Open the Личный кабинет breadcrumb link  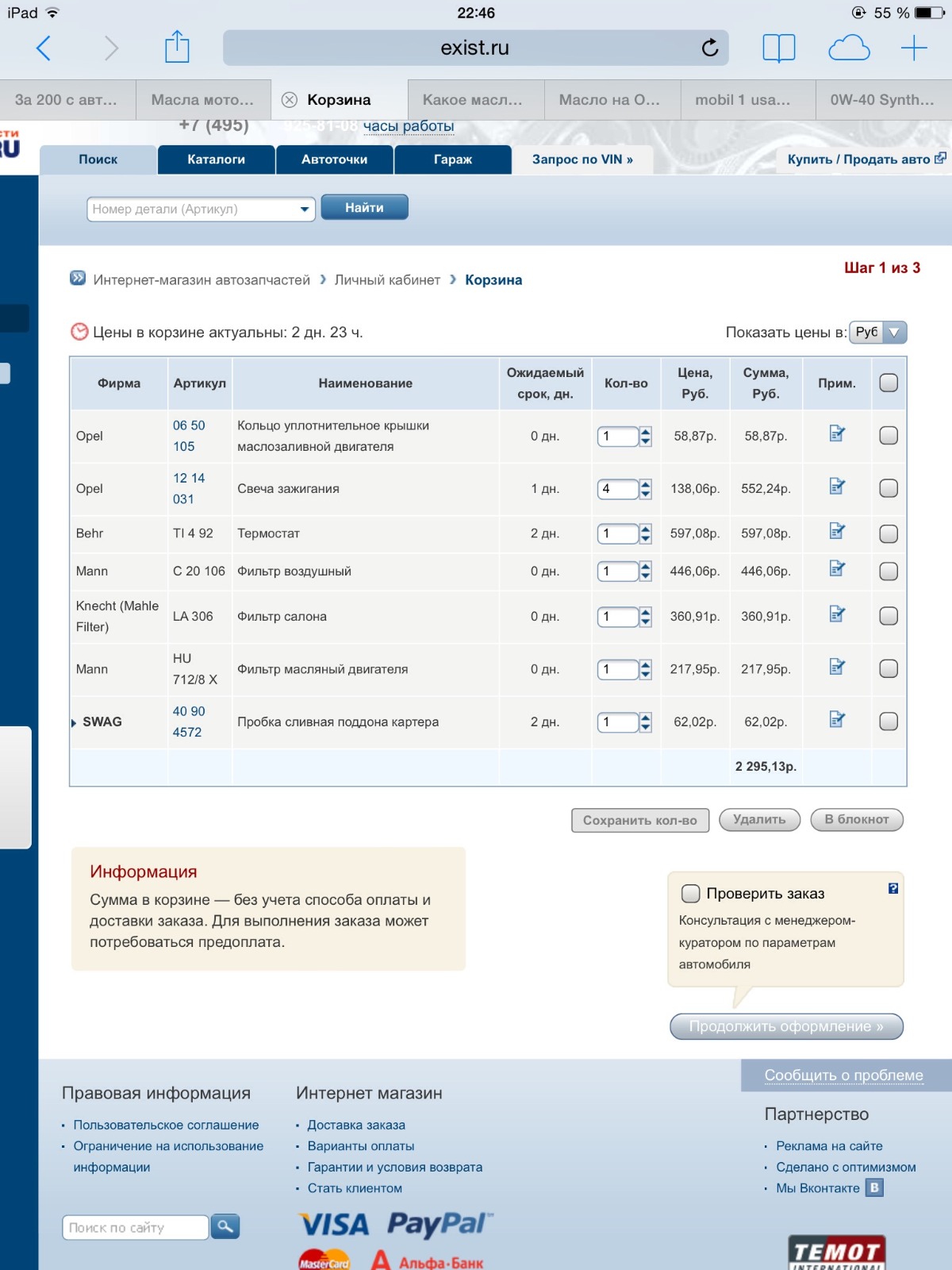click(x=387, y=280)
